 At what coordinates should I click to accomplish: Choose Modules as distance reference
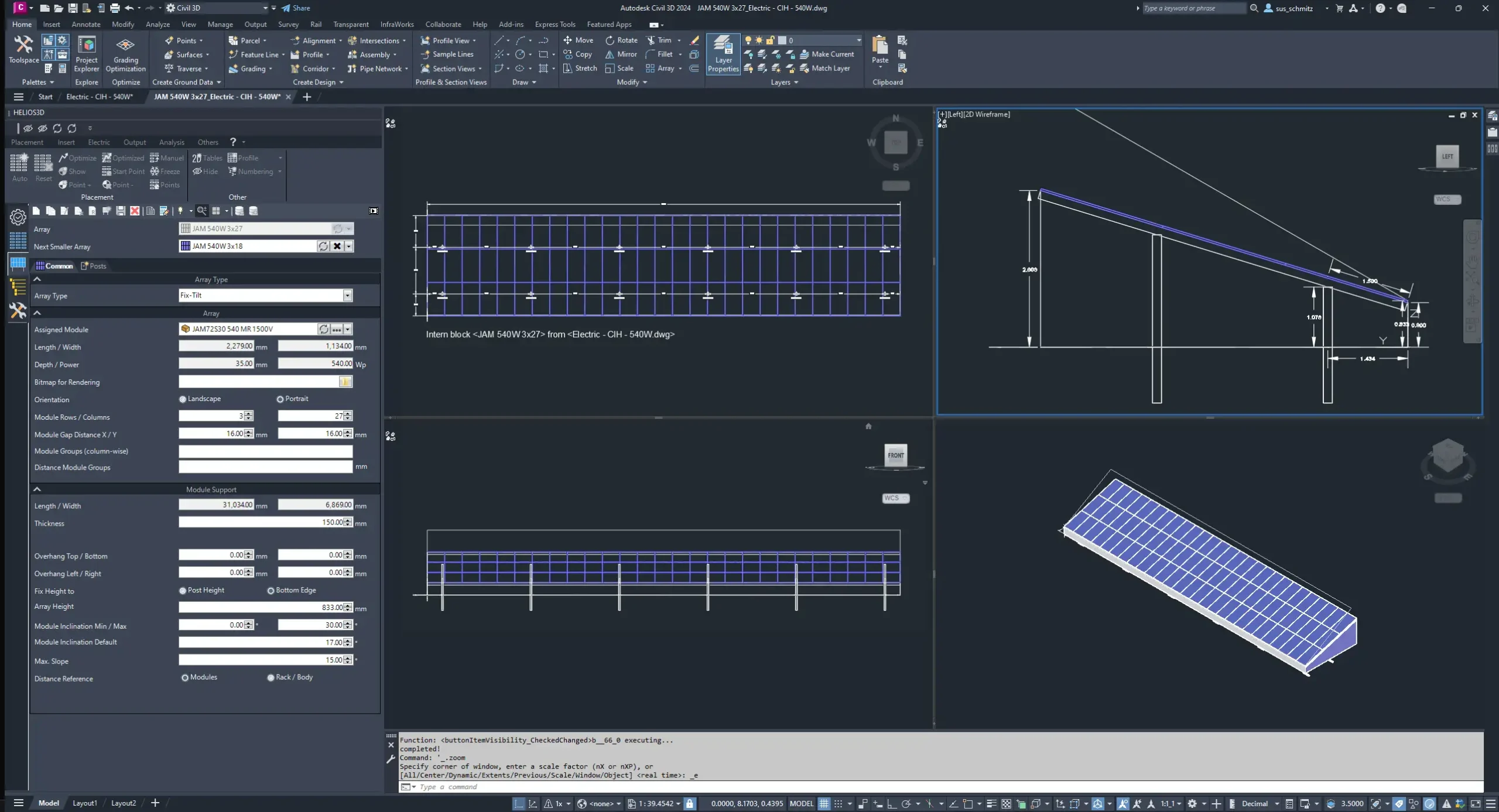coord(185,677)
